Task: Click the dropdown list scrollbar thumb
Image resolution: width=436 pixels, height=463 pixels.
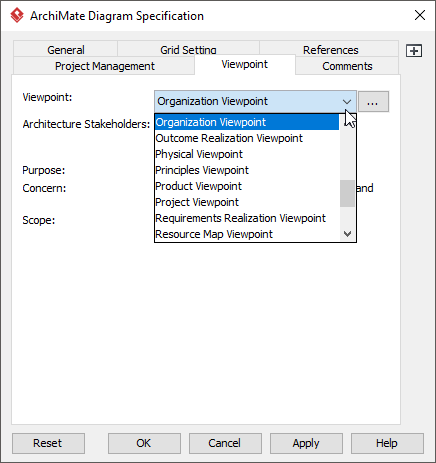Action: pyautogui.click(x=347, y=193)
